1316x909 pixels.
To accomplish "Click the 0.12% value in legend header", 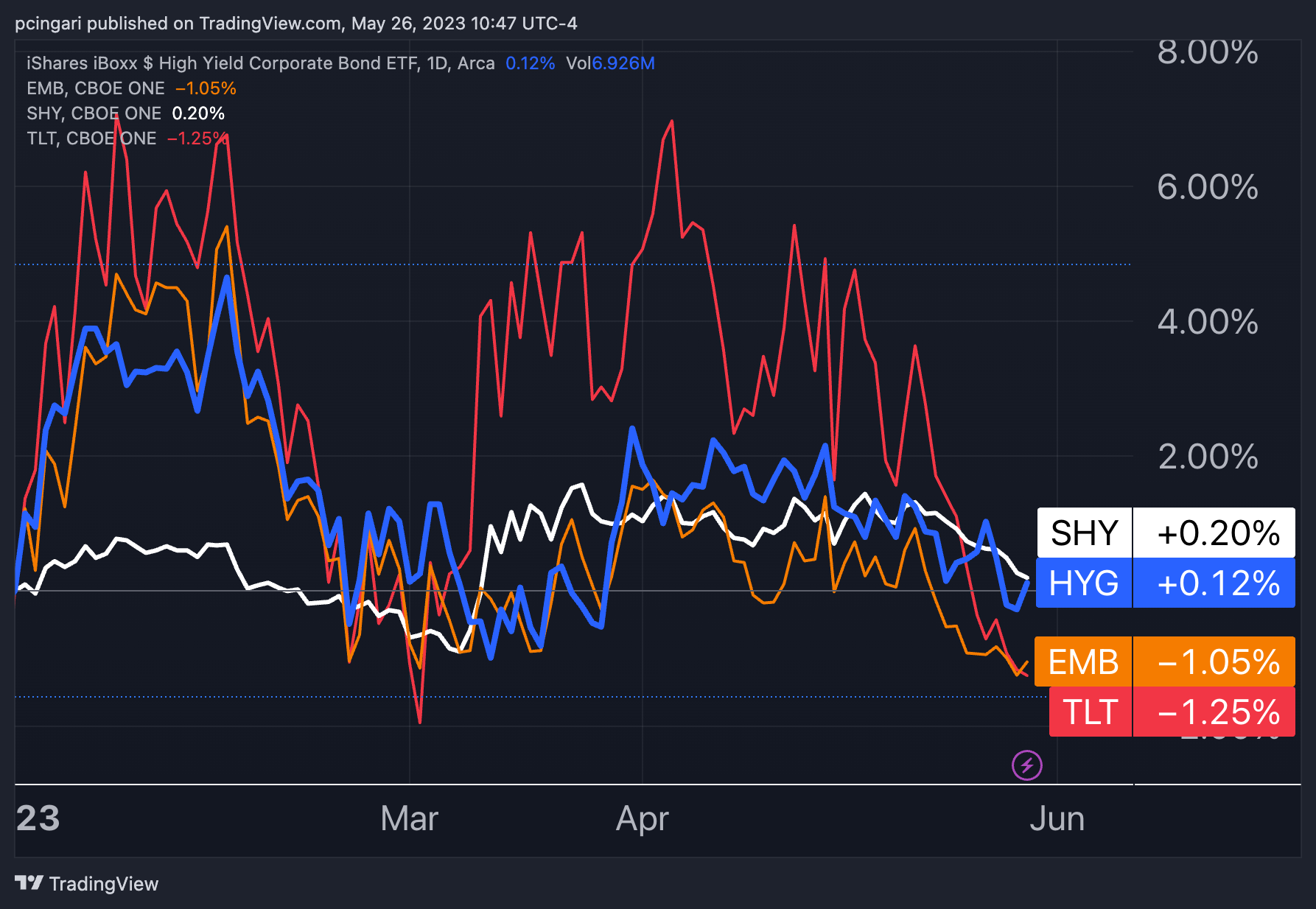I will [x=530, y=63].
